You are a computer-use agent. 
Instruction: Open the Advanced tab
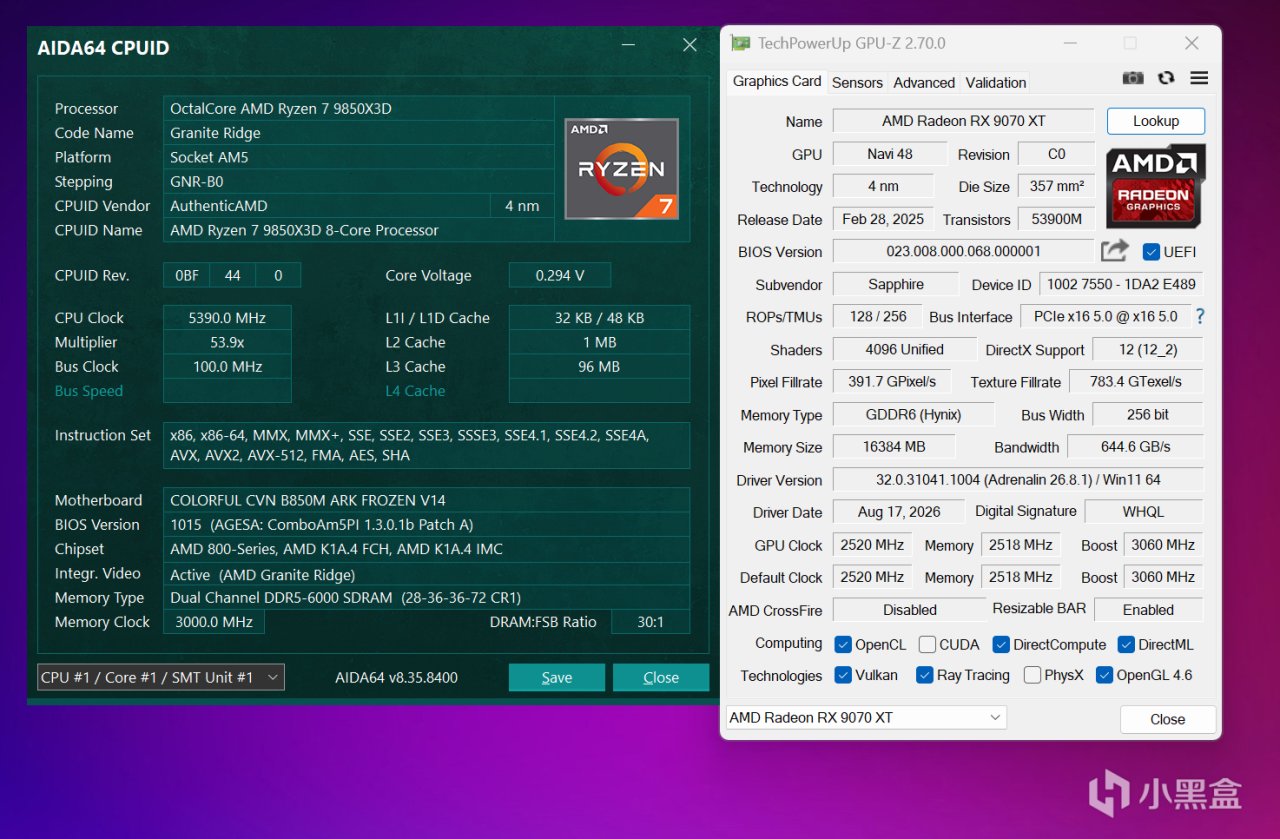[924, 82]
